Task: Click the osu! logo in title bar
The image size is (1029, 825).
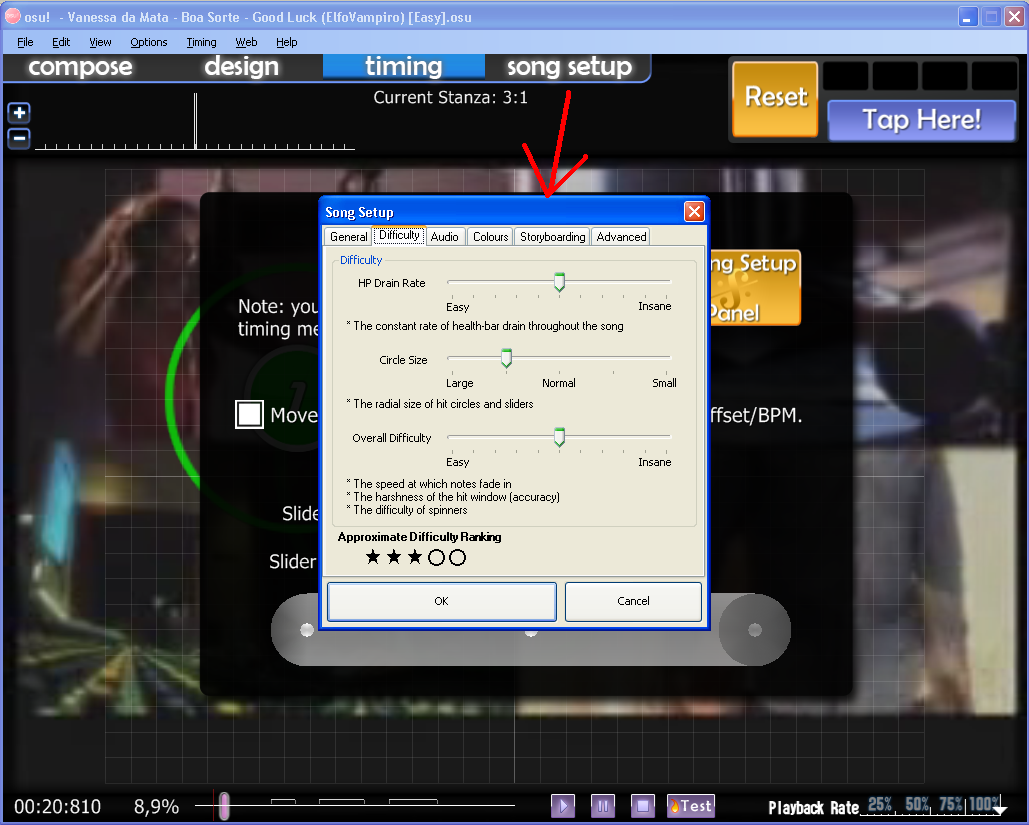Action: pyautogui.click(x=12, y=16)
